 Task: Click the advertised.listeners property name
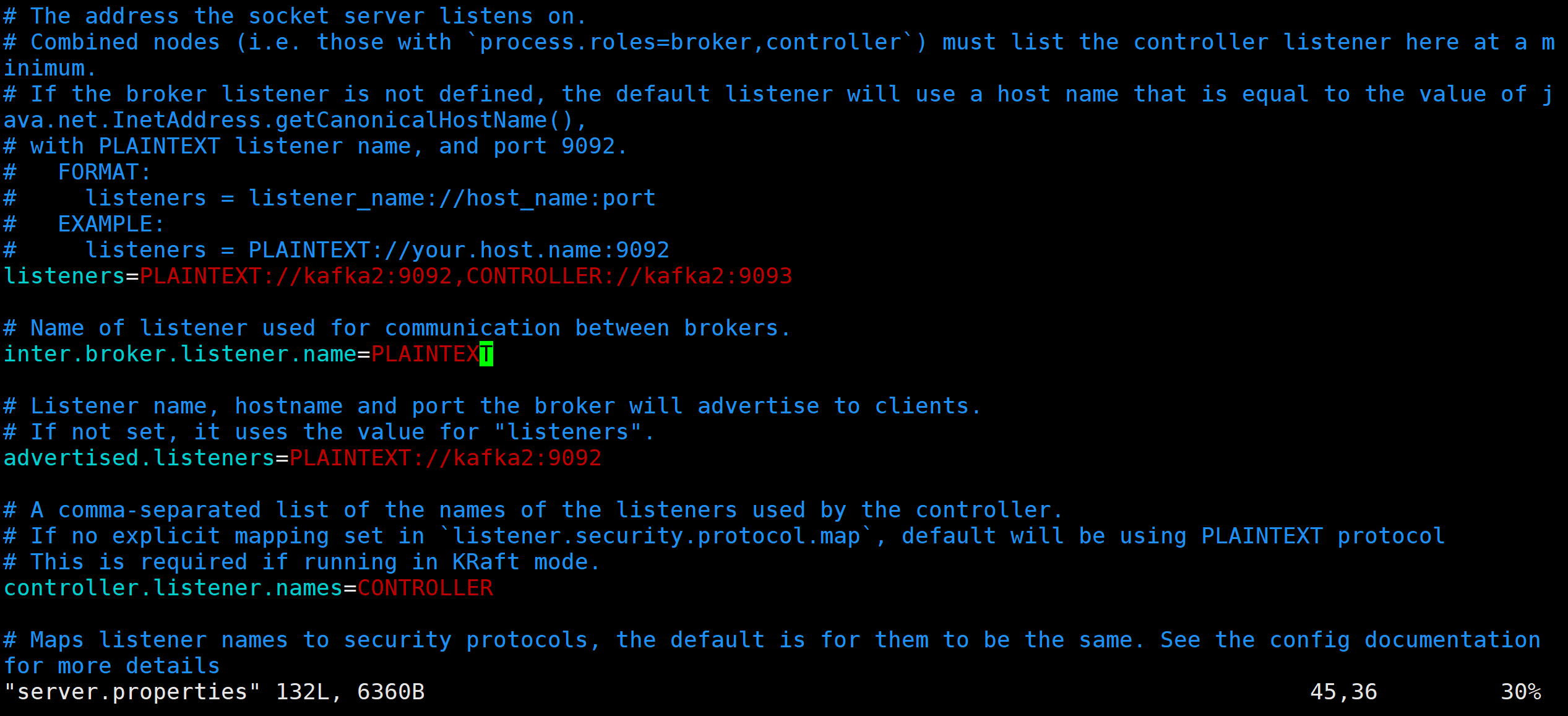point(139,458)
